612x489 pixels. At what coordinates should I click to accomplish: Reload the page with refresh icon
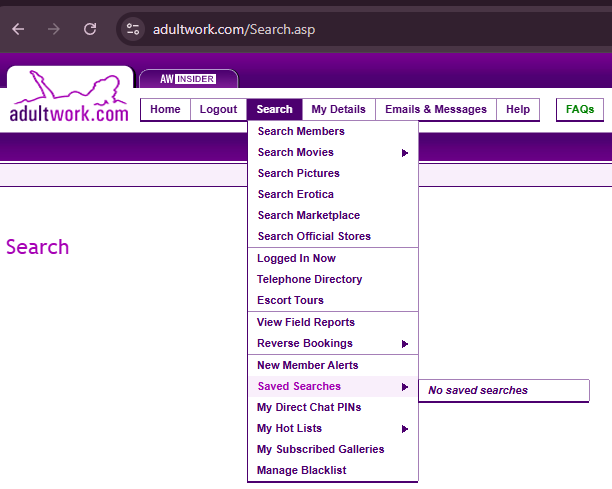(90, 29)
